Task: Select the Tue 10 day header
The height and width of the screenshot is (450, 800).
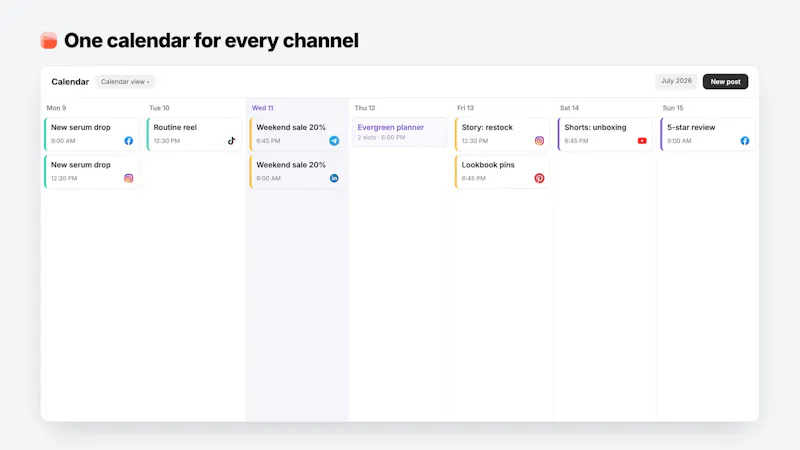Action: tap(159, 108)
